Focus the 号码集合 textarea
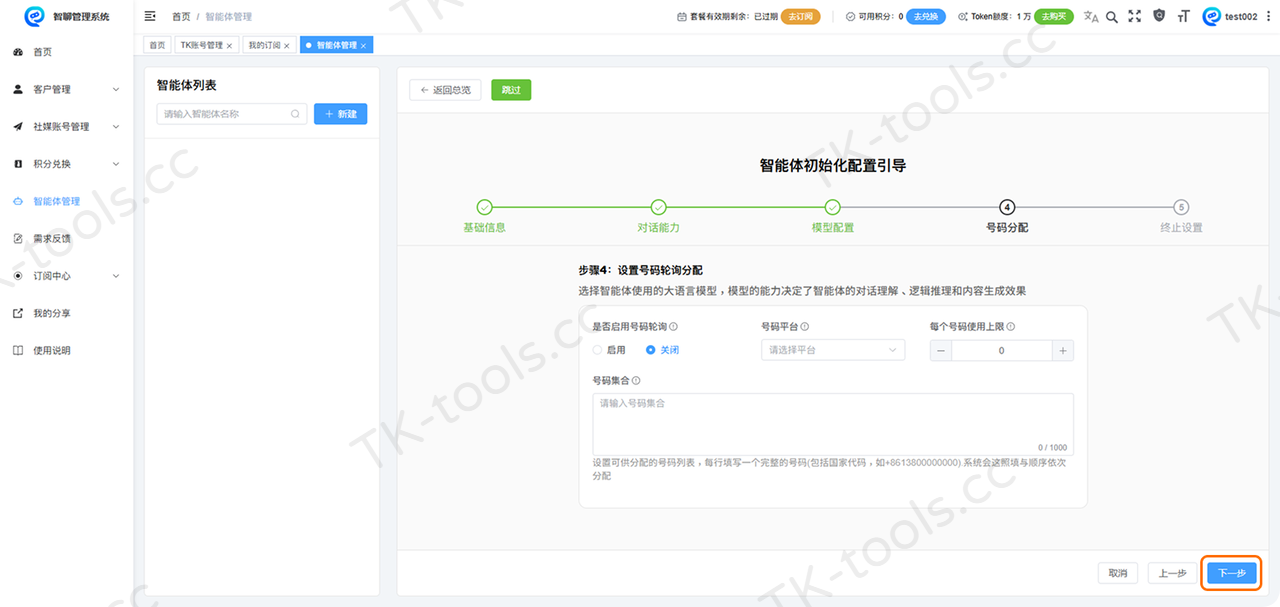The height and width of the screenshot is (607, 1280). click(x=833, y=424)
